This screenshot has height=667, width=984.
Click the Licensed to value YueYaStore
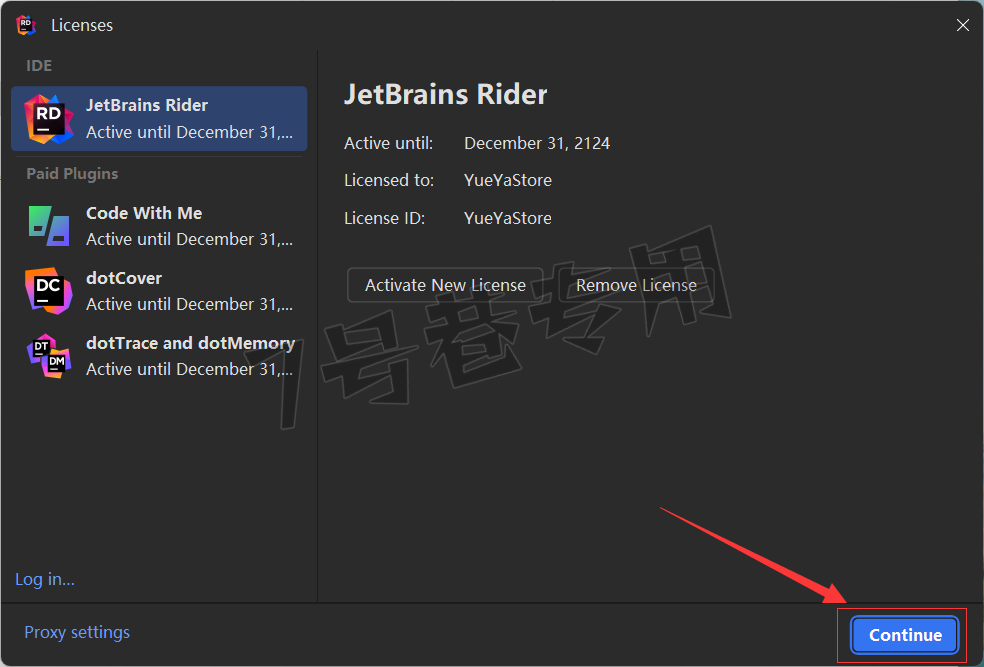pyautogui.click(x=508, y=180)
